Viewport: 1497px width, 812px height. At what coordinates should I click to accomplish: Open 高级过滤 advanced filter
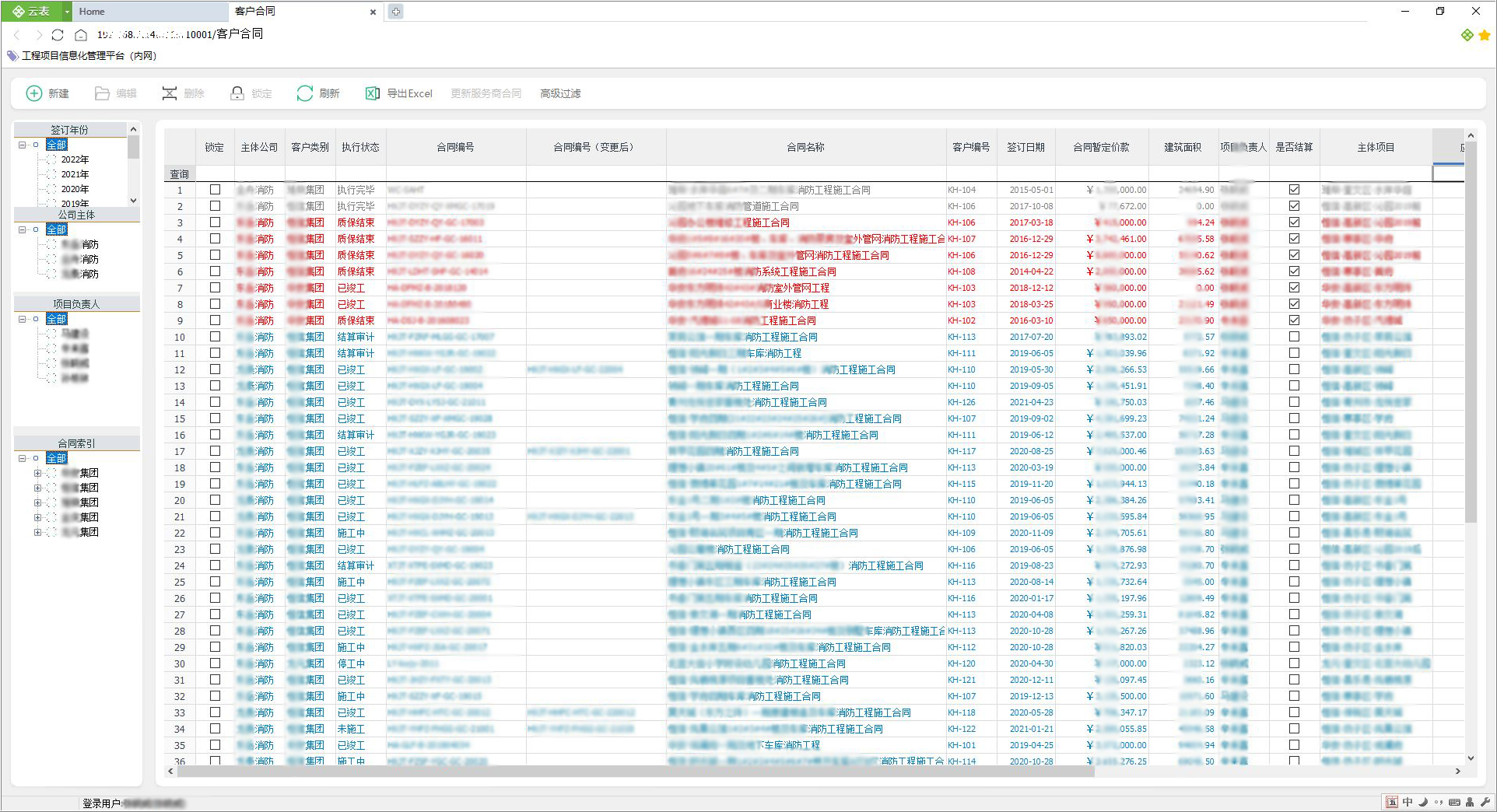click(x=560, y=93)
